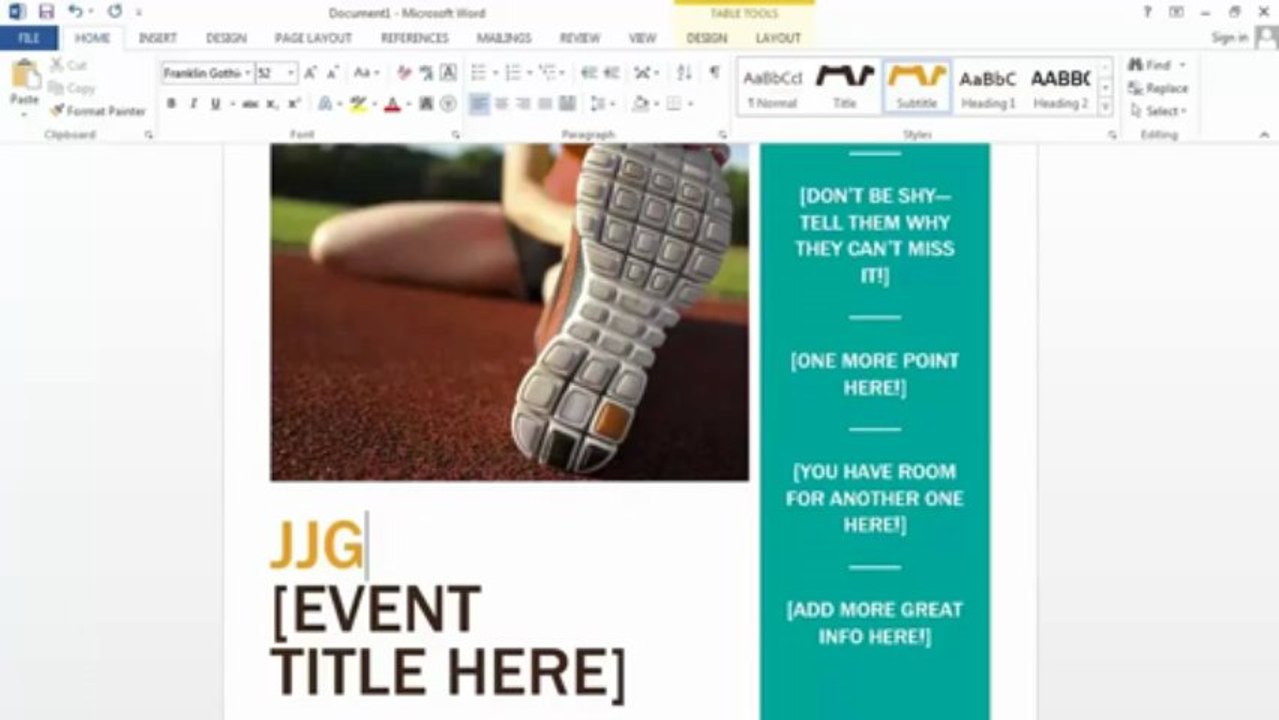This screenshot has height=720, width=1279.
Task: Apply multilevel list
Action: (x=548, y=73)
